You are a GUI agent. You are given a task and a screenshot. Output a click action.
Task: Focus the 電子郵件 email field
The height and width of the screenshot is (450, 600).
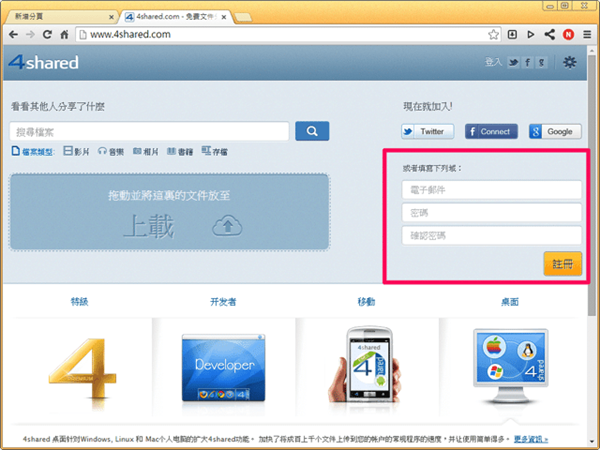[492, 190]
